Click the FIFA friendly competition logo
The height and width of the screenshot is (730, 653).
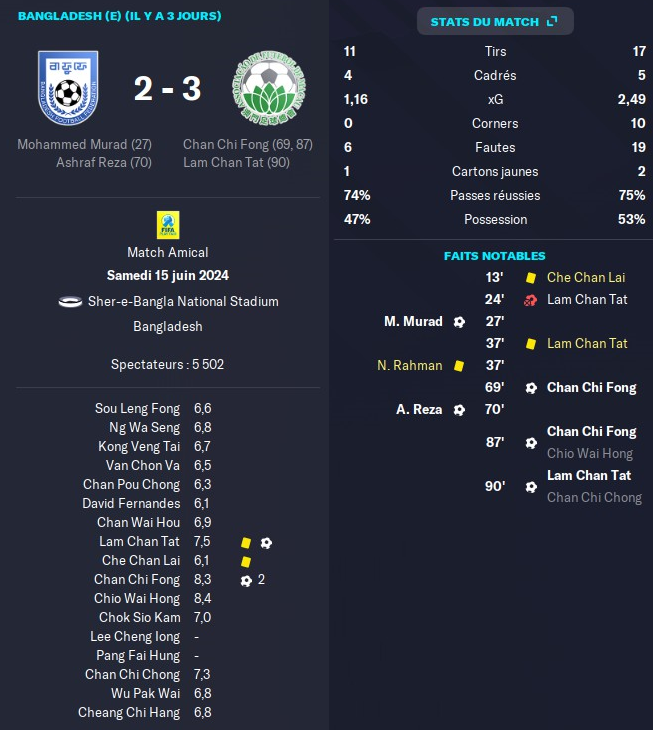pos(168,225)
